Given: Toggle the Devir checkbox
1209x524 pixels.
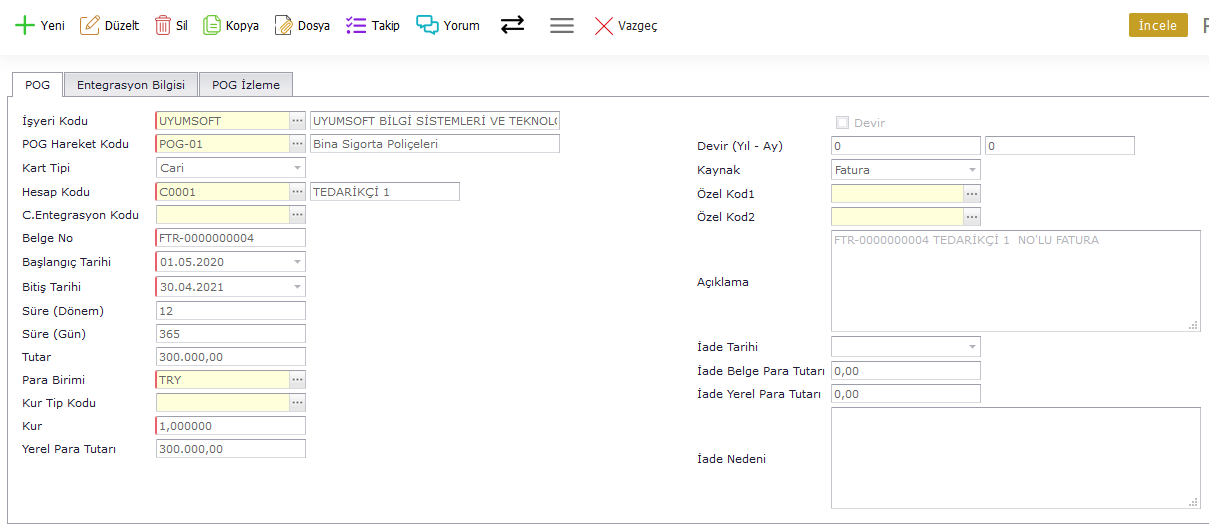Looking at the screenshot, I should (x=842, y=123).
